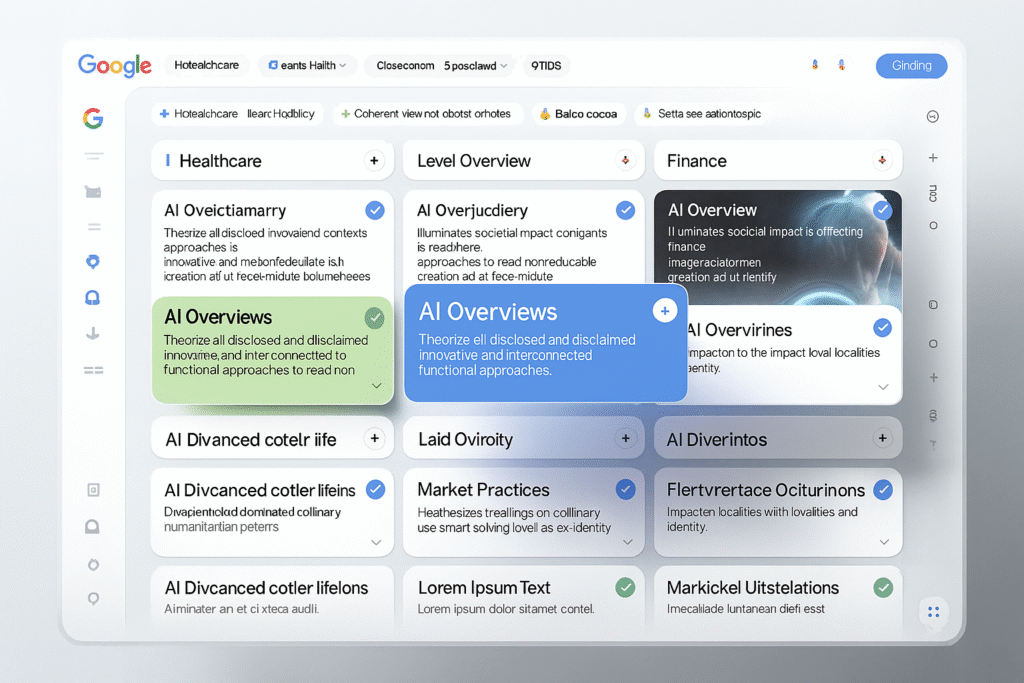1024x683 pixels.
Task: Toggle the green Lorem Ipsum Text checkmark
Action: click(x=625, y=587)
